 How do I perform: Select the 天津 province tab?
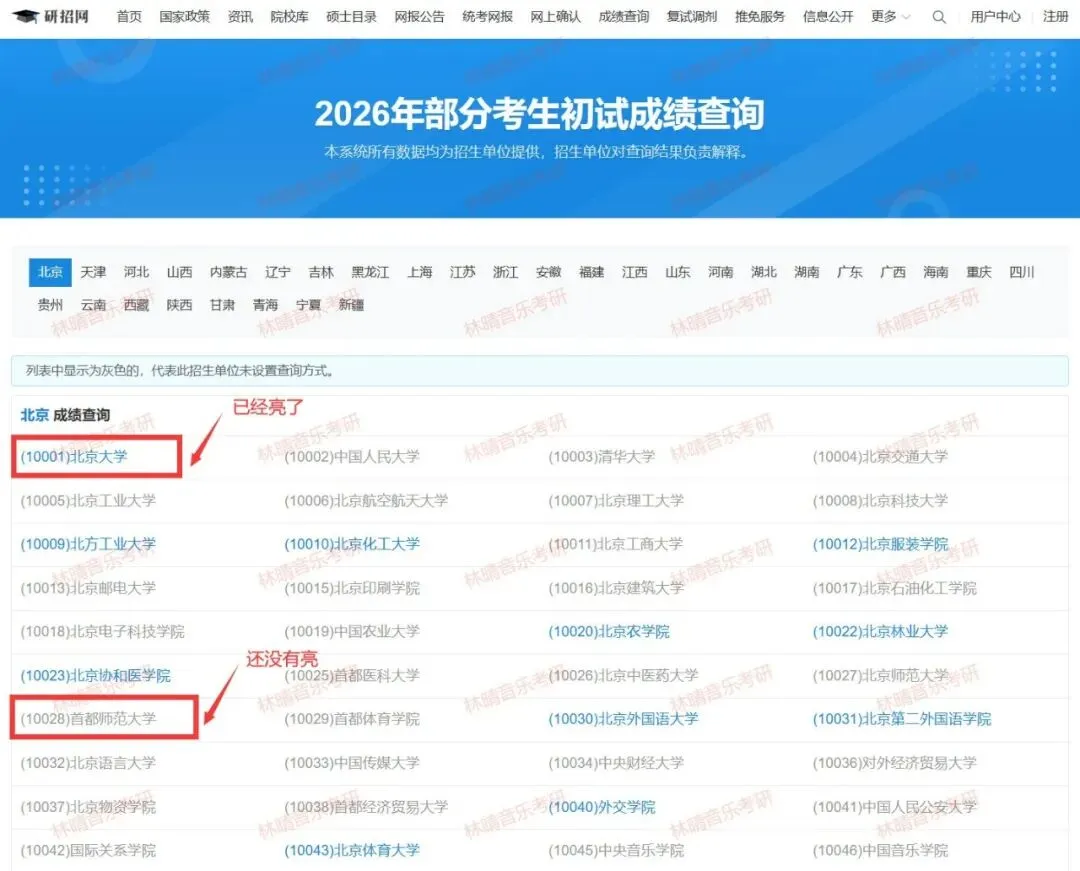coord(93,272)
